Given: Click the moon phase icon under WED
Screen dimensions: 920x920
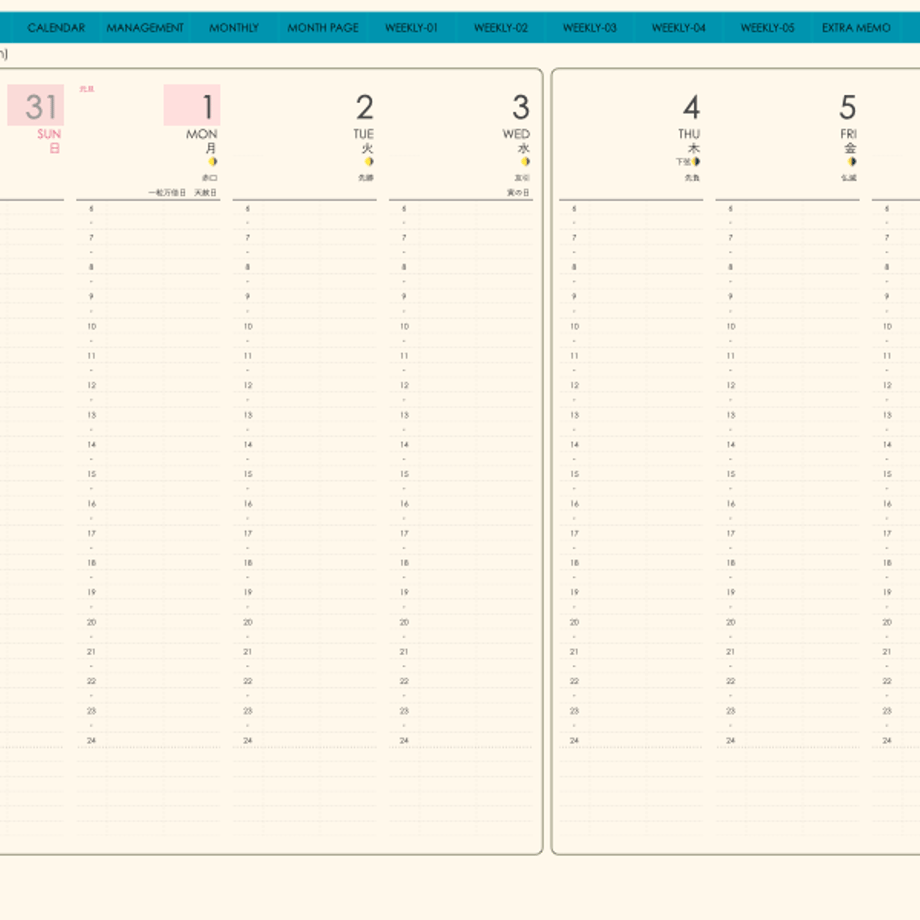Looking at the screenshot, I should pyautogui.click(x=525, y=161).
